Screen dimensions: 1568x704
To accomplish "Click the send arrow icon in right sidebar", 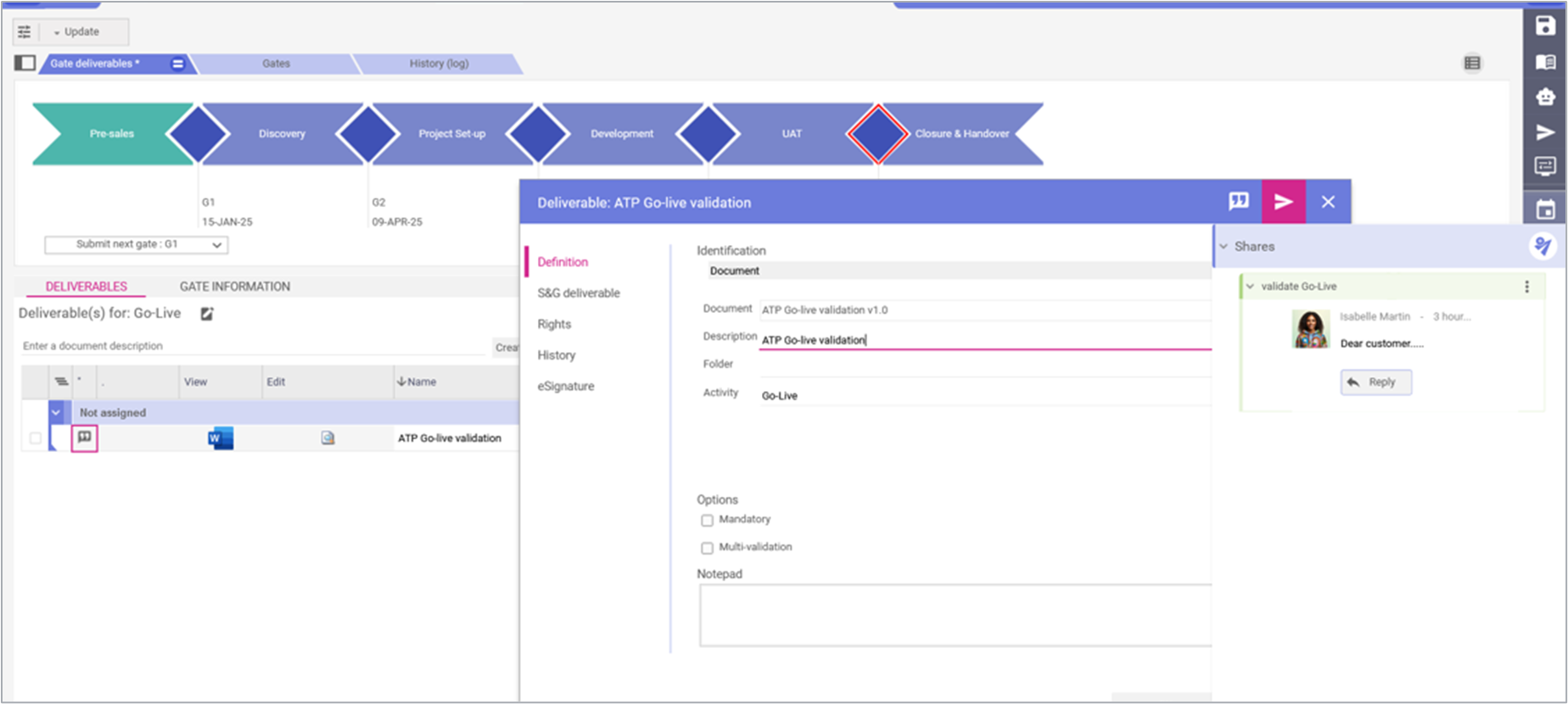I will click(x=1545, y=132).
